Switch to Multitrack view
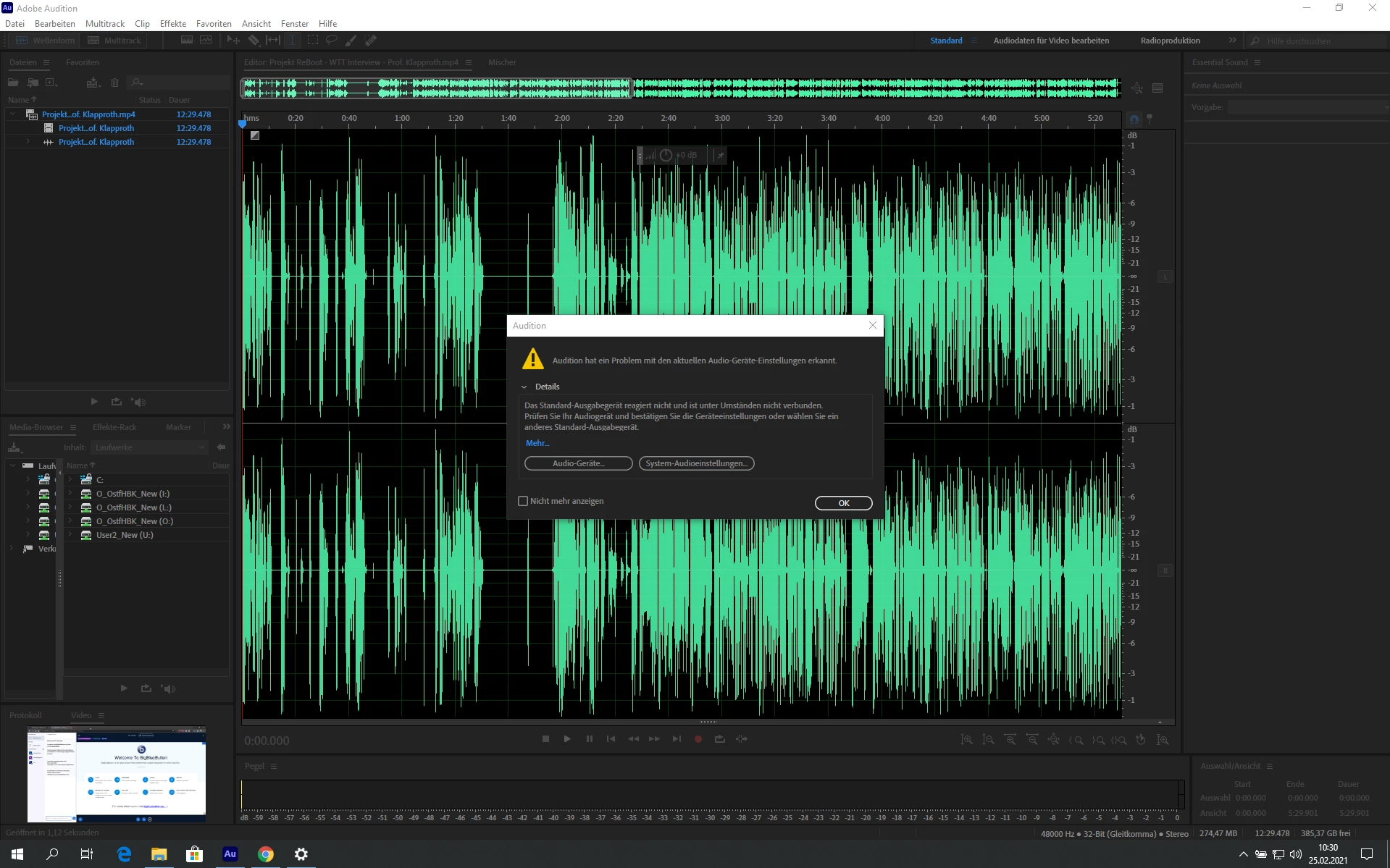Viewport: 1390px width, 868px height. coord(114,41)
